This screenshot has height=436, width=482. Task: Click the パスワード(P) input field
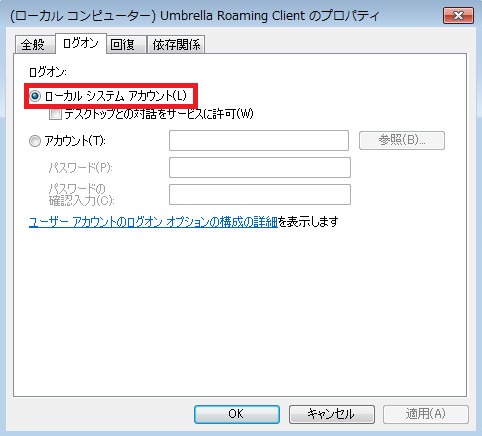click(260, 167)
